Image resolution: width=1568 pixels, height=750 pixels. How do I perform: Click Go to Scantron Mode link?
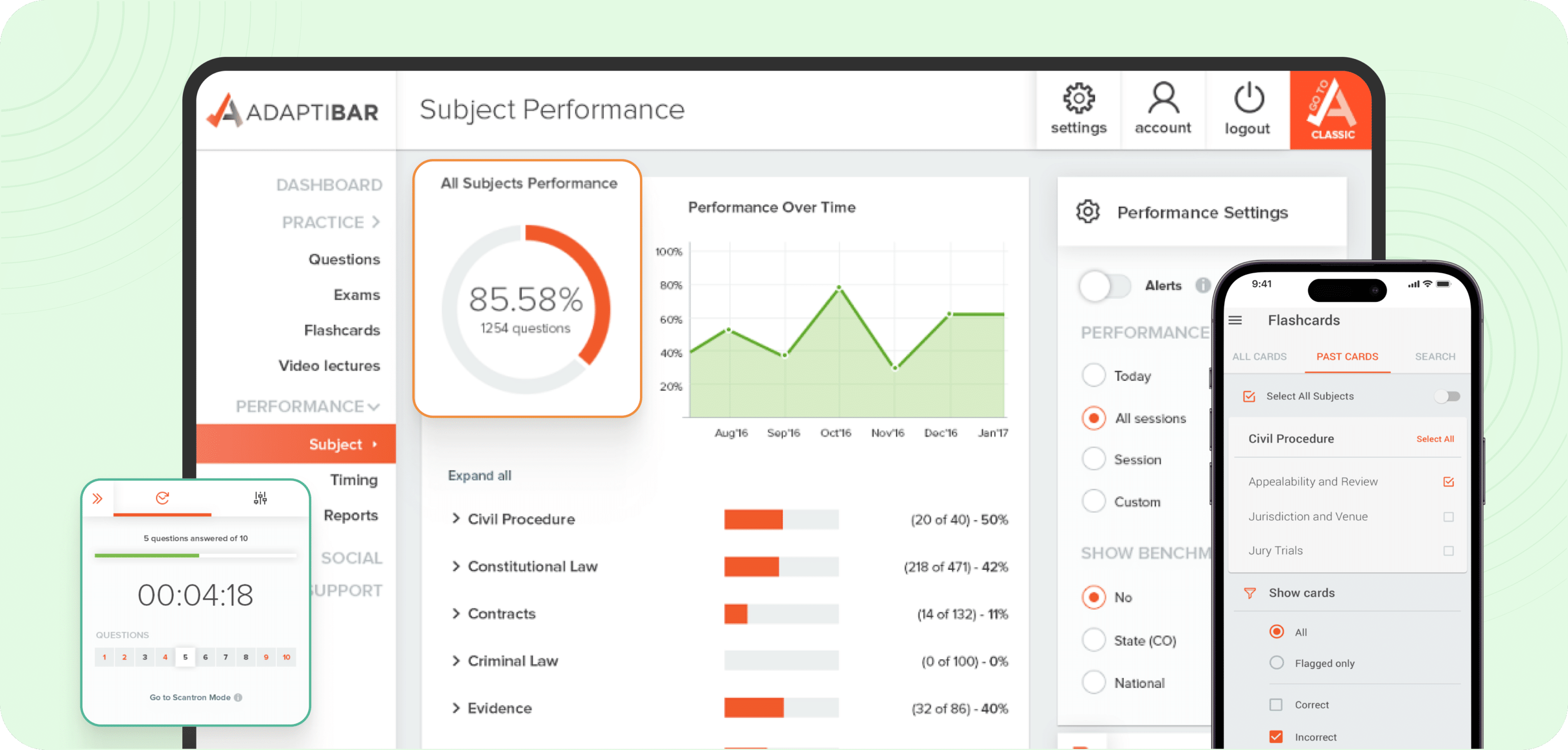coord(190,697)
